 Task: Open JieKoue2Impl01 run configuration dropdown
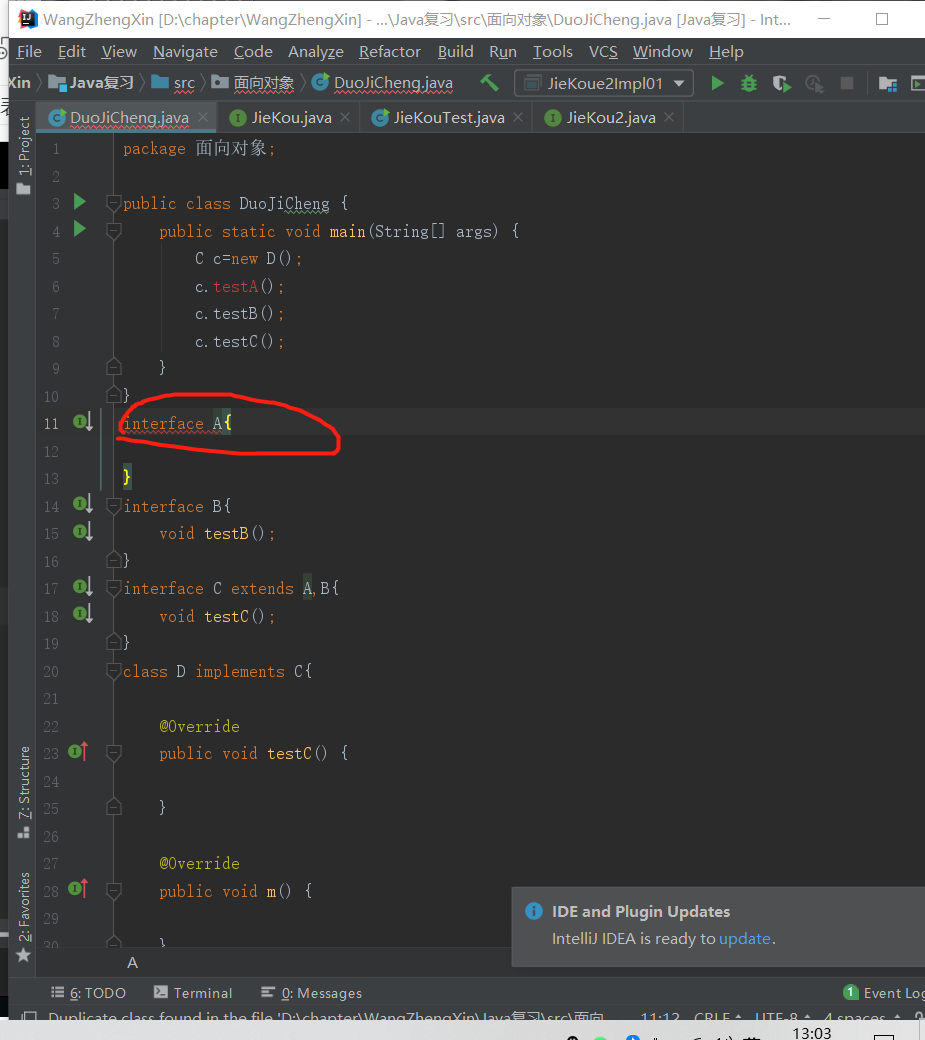coord(604,84)
